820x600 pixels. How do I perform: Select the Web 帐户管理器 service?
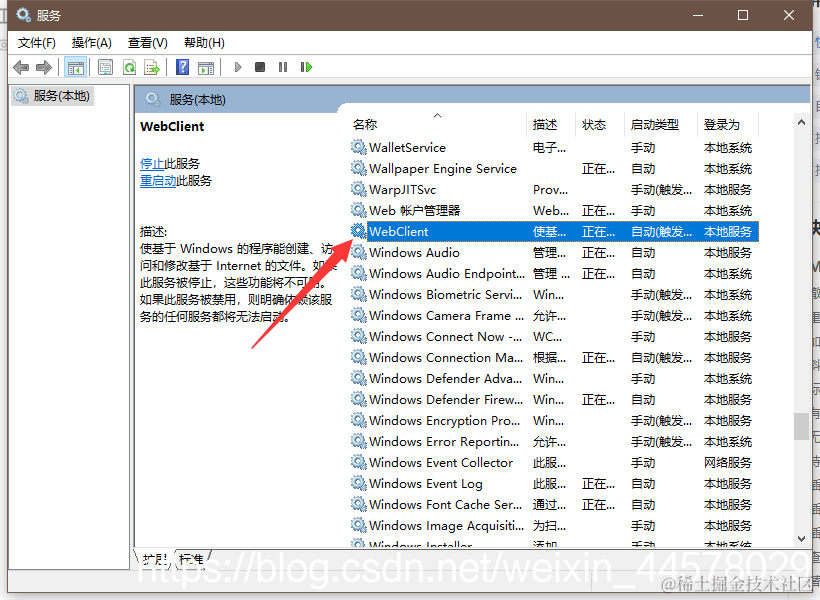[554, 210]
